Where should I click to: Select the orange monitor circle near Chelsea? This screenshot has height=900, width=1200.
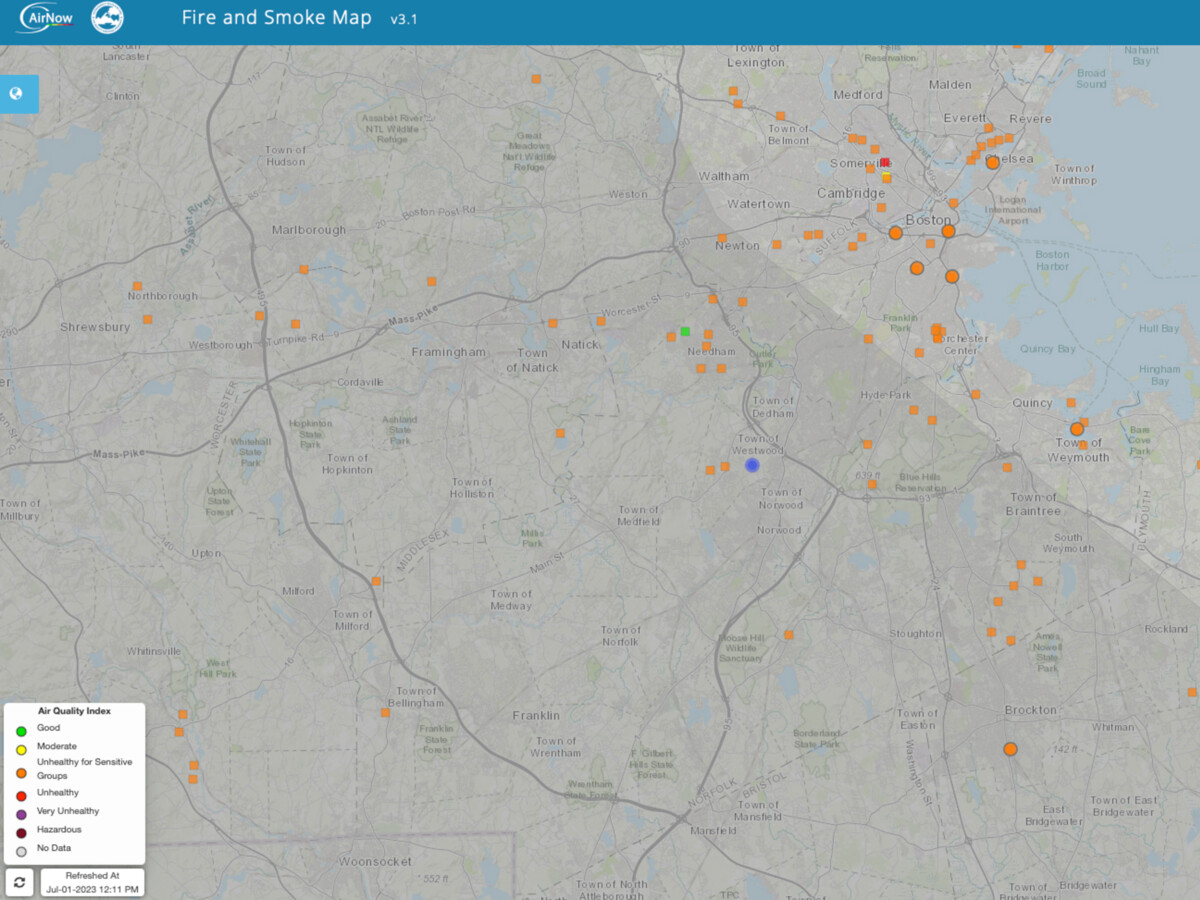(992, 162)
